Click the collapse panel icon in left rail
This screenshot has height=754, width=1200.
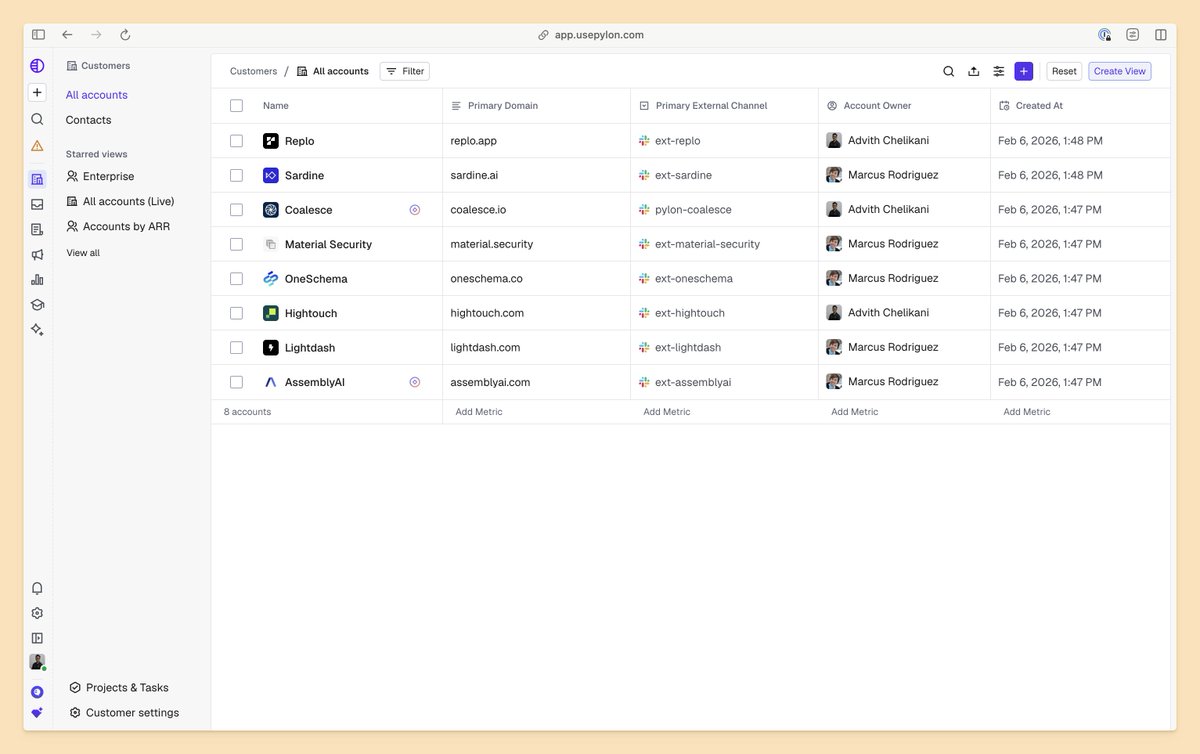[x=37, y=637]
